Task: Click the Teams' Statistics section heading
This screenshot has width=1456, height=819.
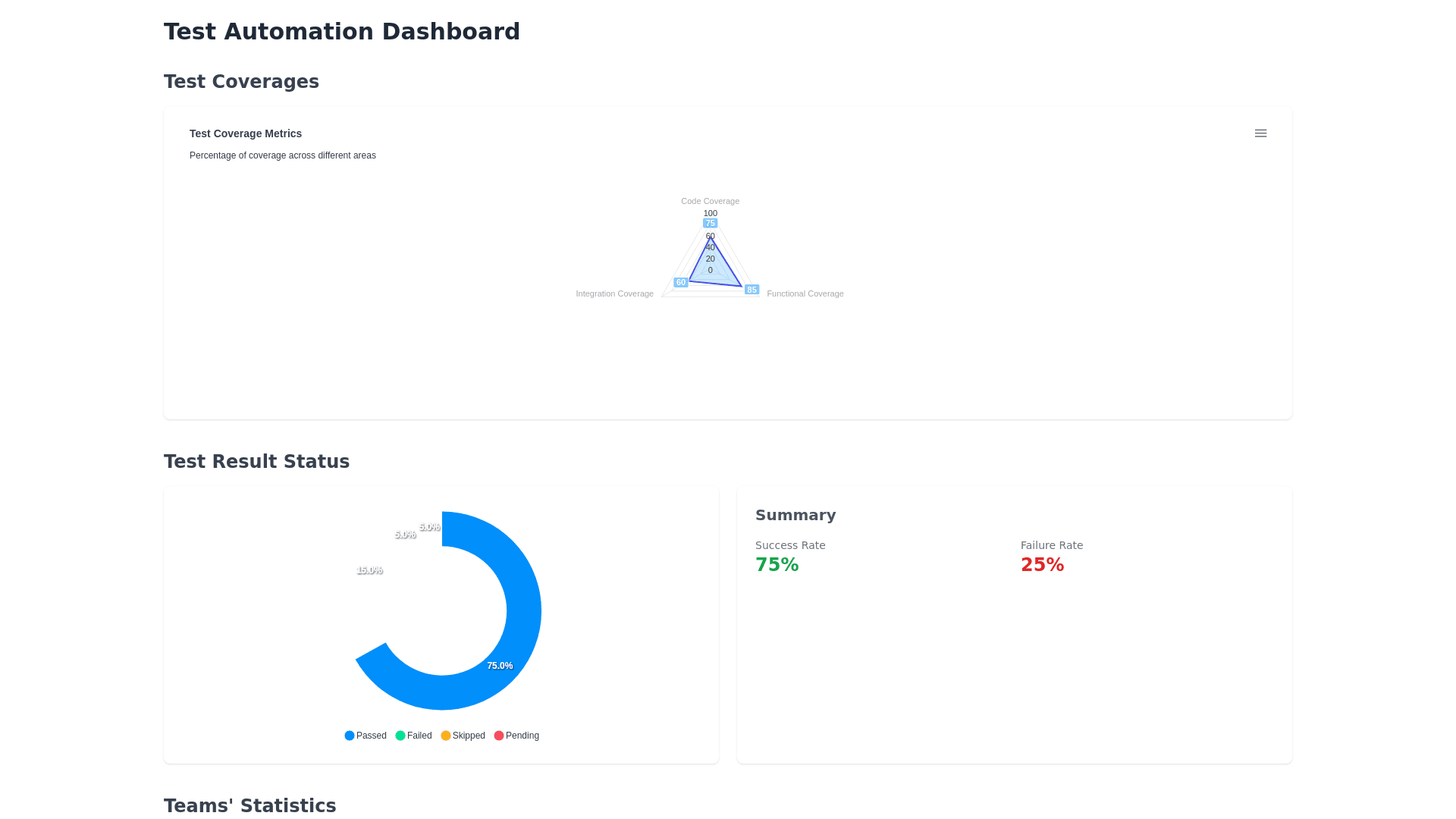Action: [249, 805]
